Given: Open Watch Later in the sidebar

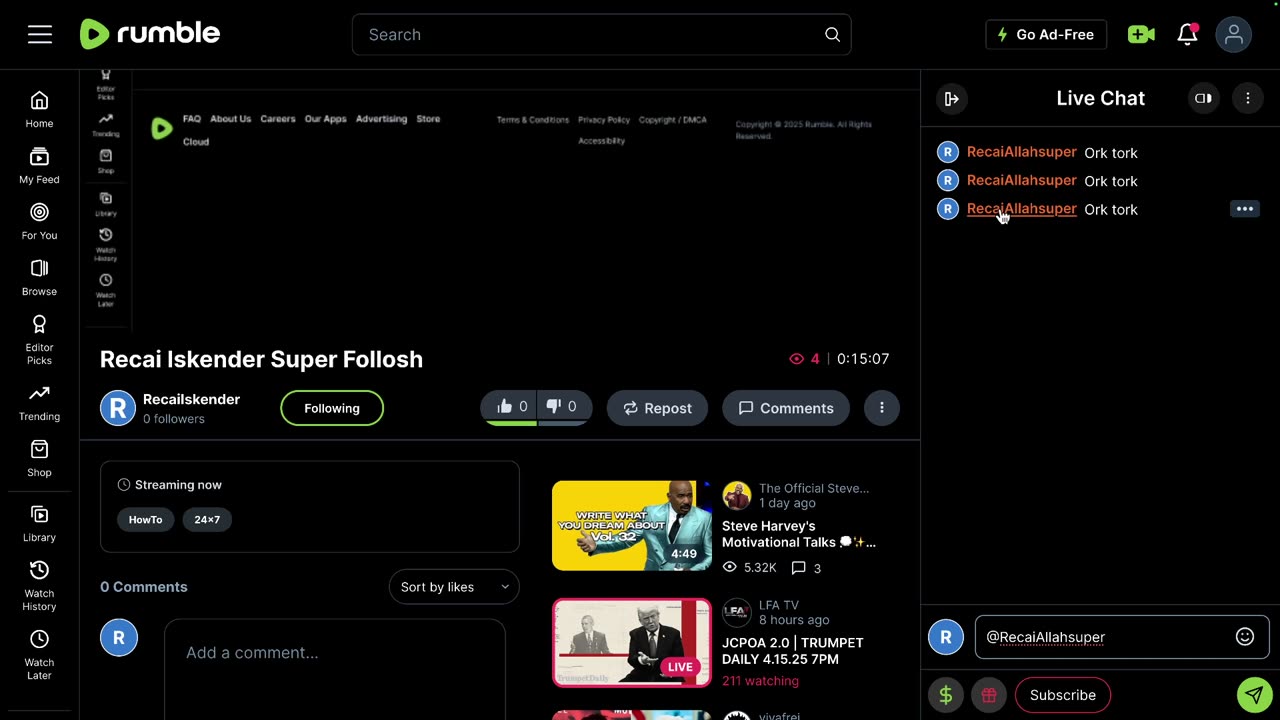Looking at the screenshot, I should tap(39, 655).
